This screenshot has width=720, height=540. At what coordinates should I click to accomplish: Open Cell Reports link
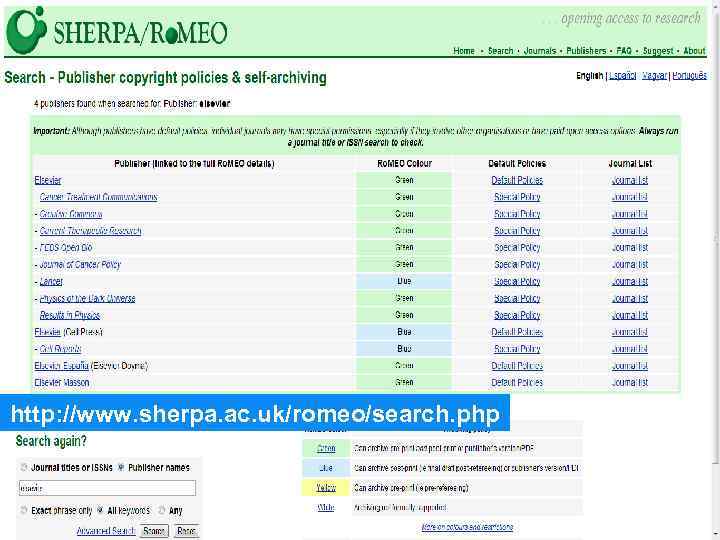tap(60, 349)
